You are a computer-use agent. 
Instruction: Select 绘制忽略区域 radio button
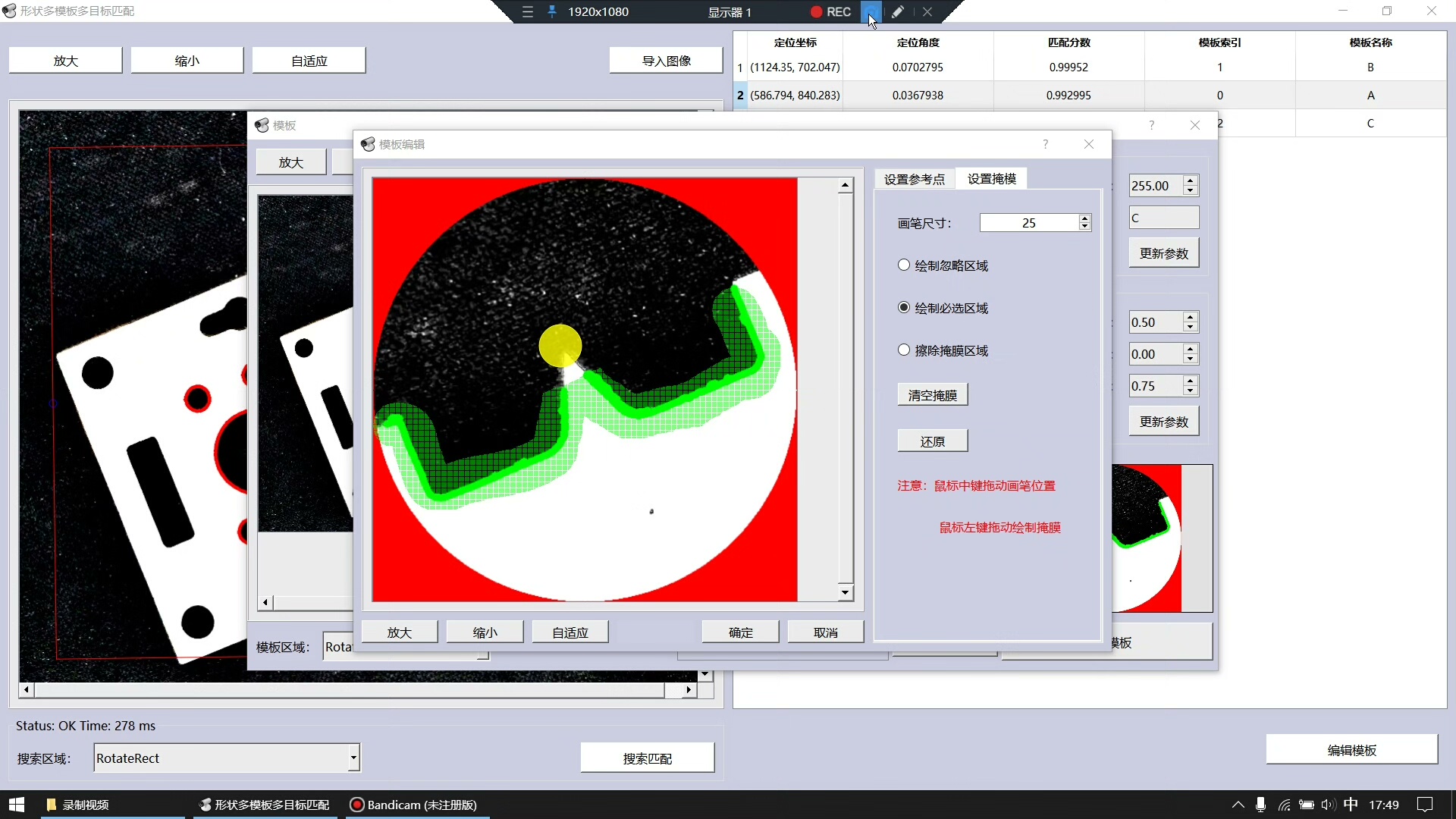(x=904, y=265)
